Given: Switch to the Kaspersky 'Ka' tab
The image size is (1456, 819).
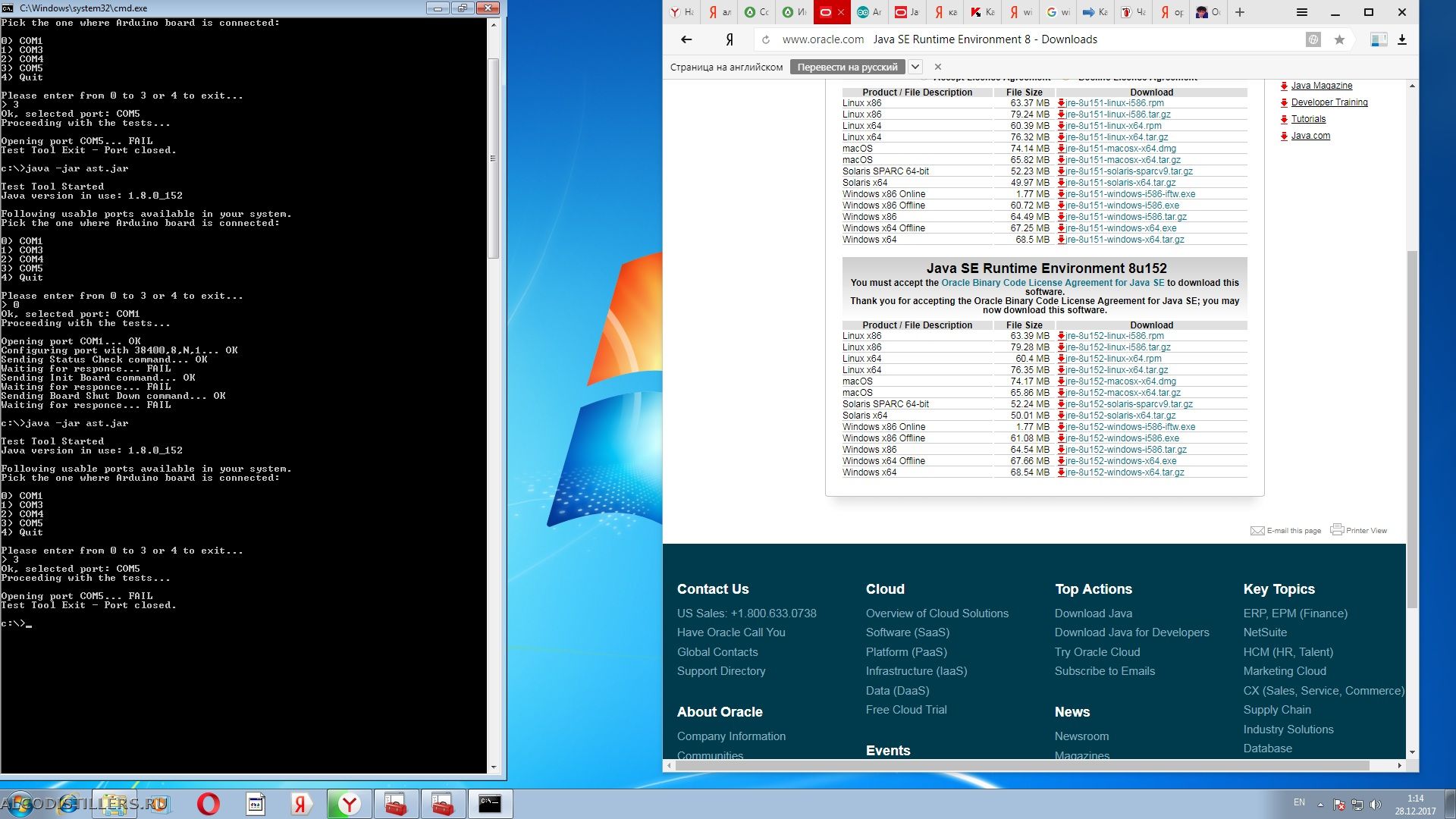Looking at the screenshot, I should pos(983,12).
